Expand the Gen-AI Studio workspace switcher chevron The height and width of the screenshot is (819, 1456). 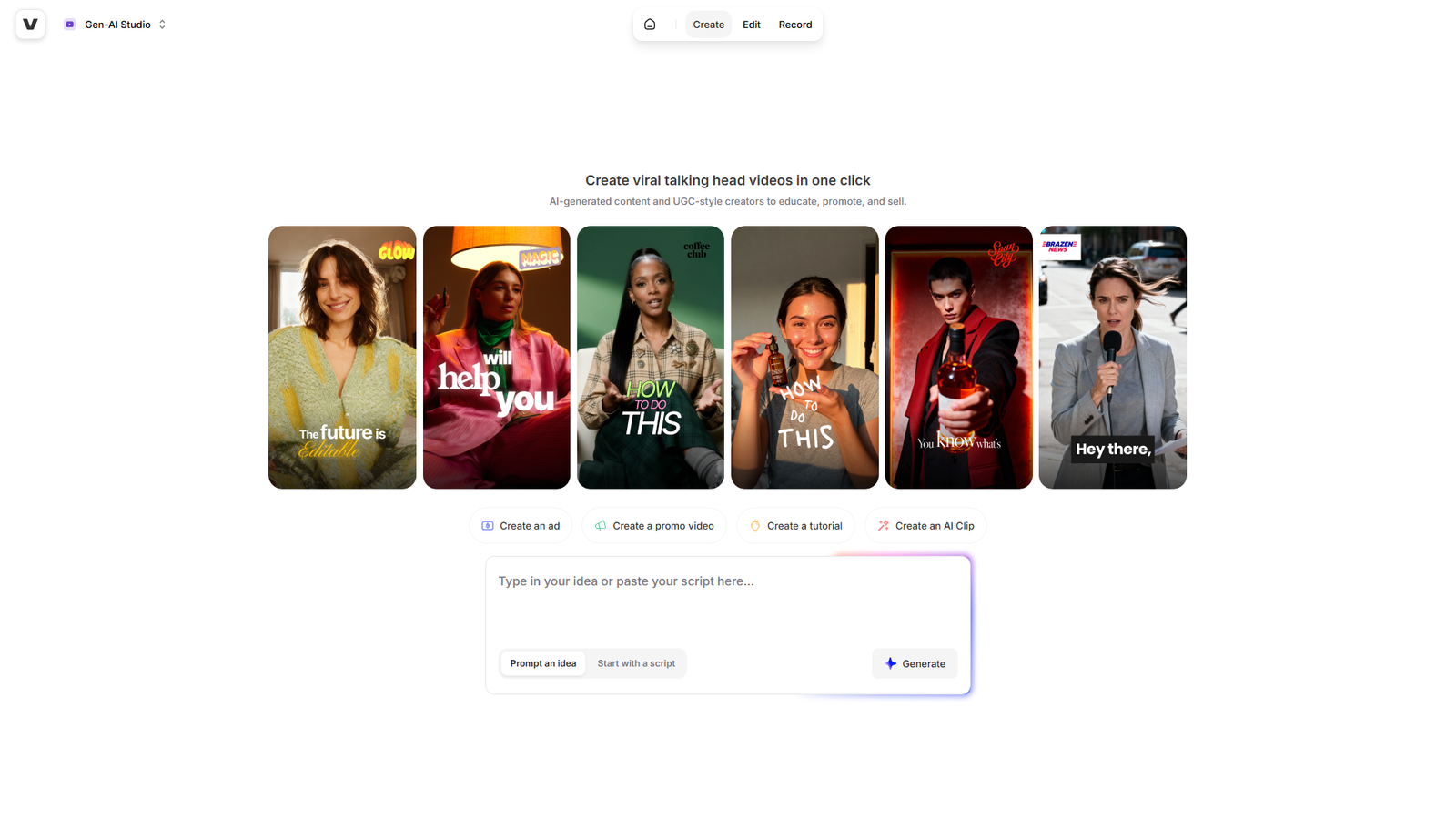click(x=162, y=25)
